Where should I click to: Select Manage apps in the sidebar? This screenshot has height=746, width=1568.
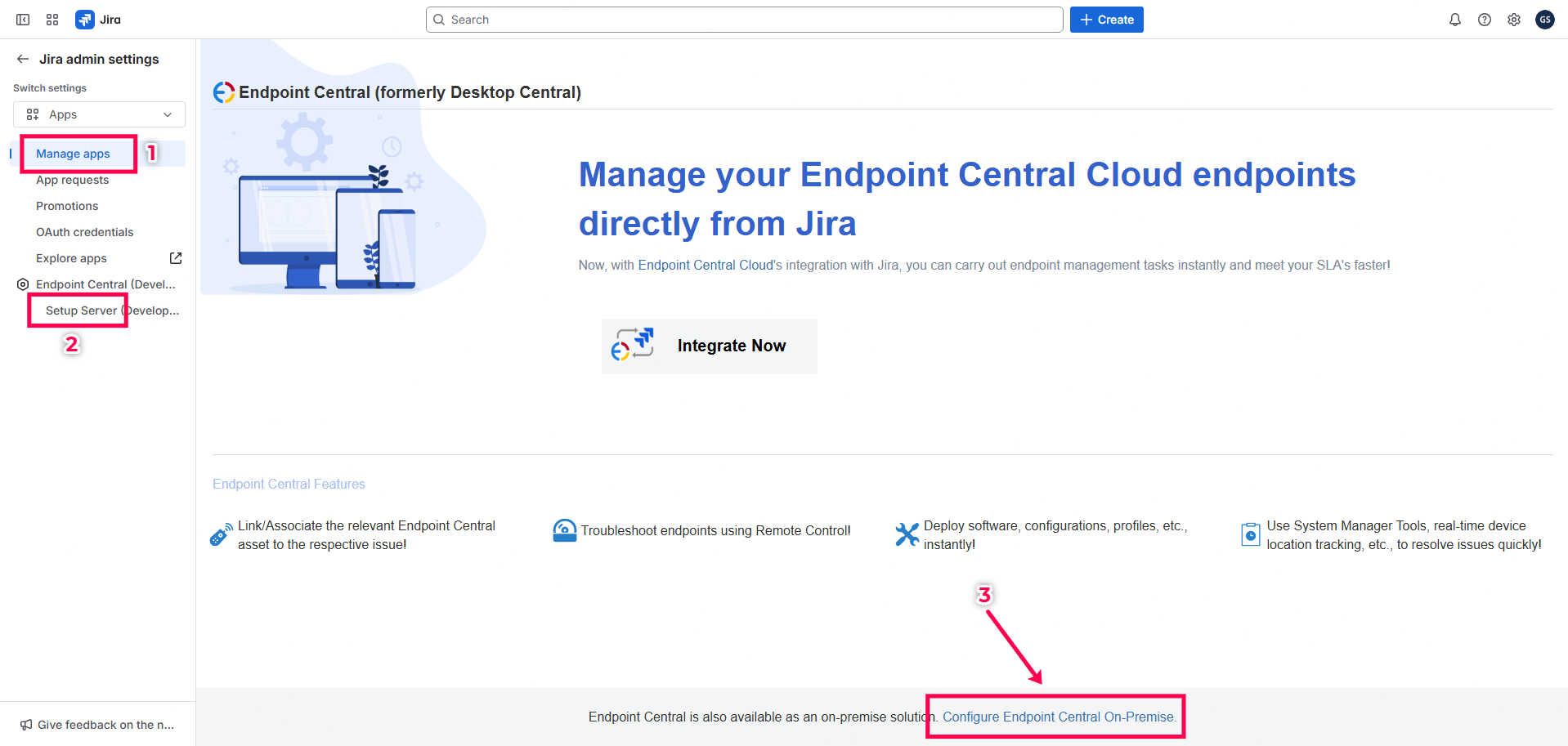[73, 154]
